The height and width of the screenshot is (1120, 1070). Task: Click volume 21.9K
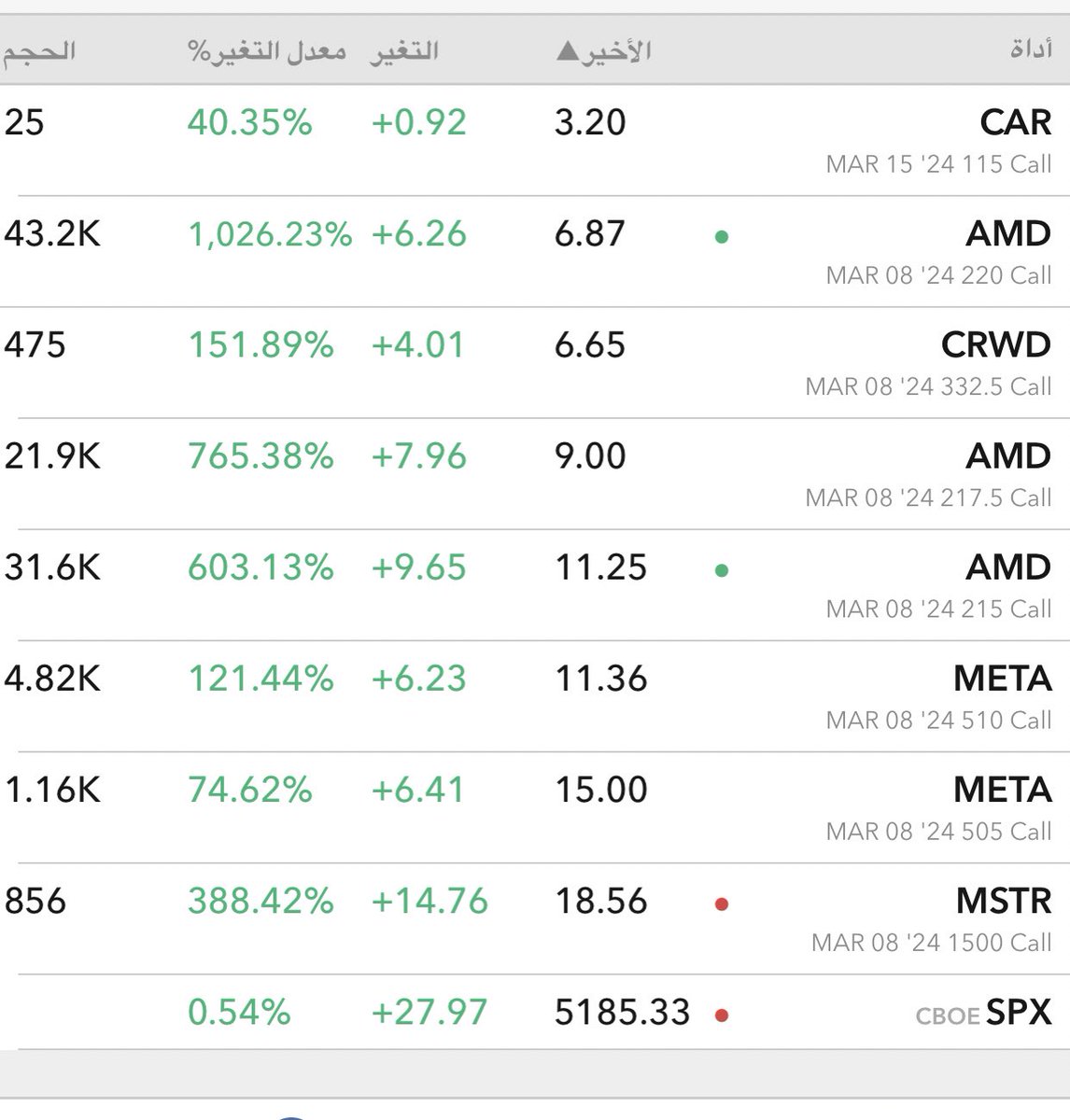(x=52, y=455)
